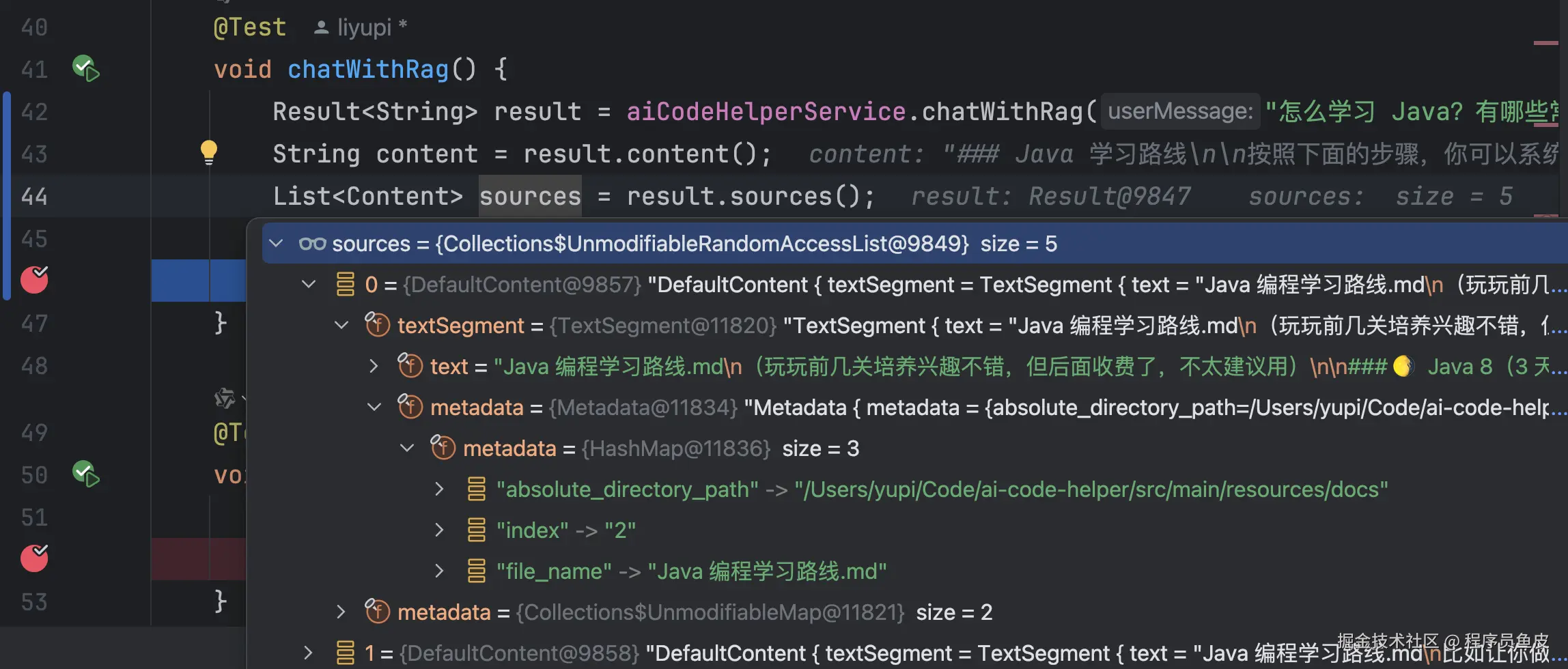
Task: Collapse element 0 DefaultContent node
Action: 309,284
